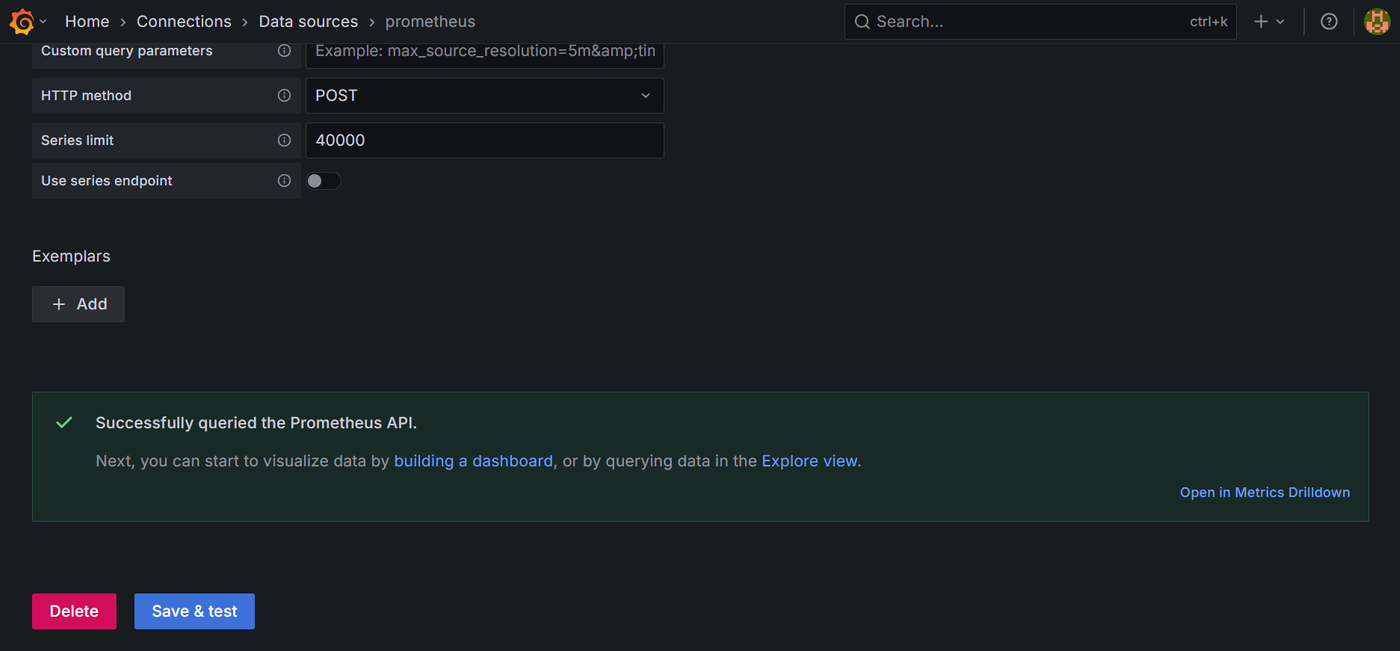Click the Series limit field showing 40000
The height and width of the screenshot is (651, 1400).
[484, 141]
